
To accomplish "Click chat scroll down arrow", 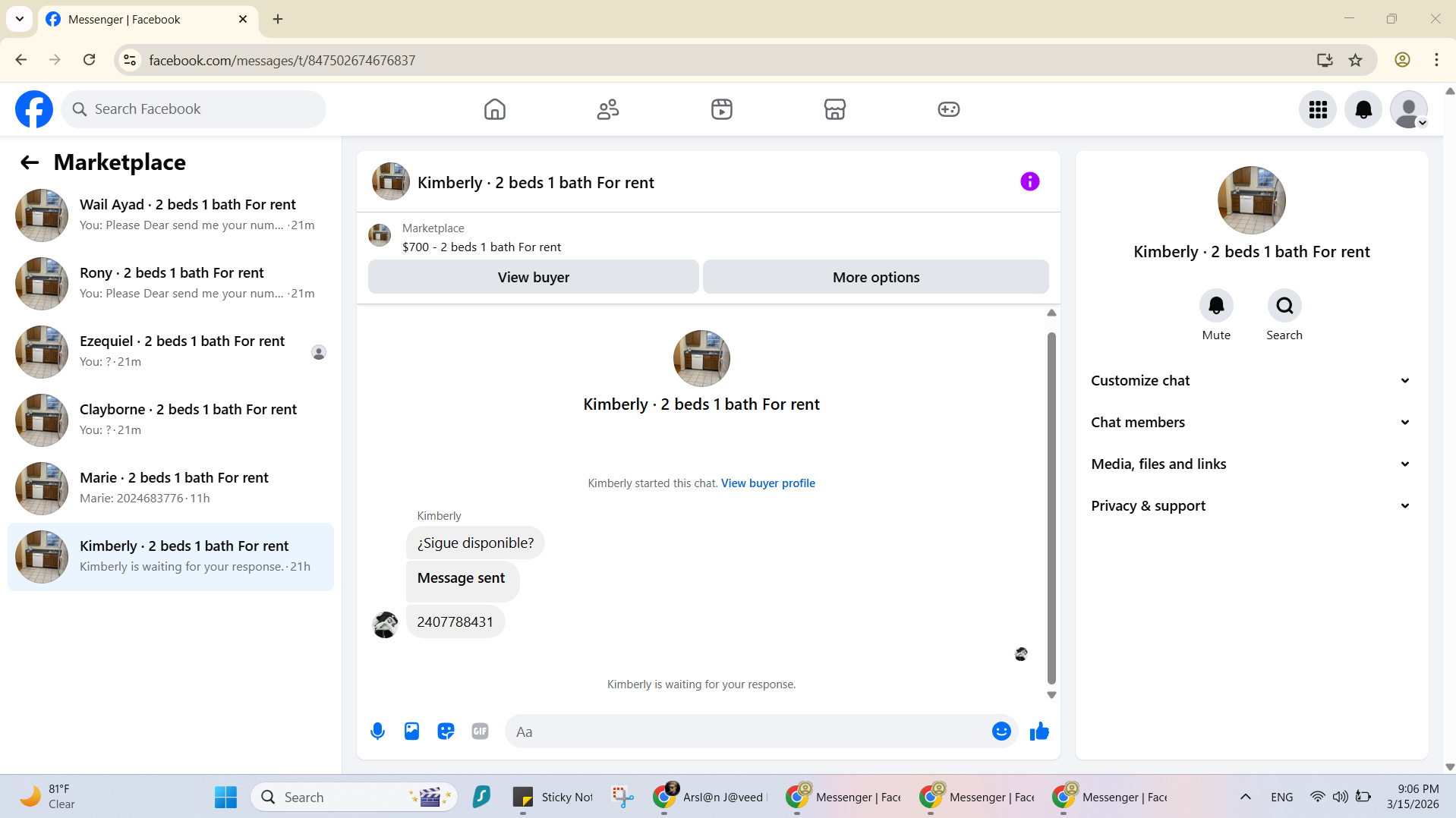I will (x=1051, y=695).
